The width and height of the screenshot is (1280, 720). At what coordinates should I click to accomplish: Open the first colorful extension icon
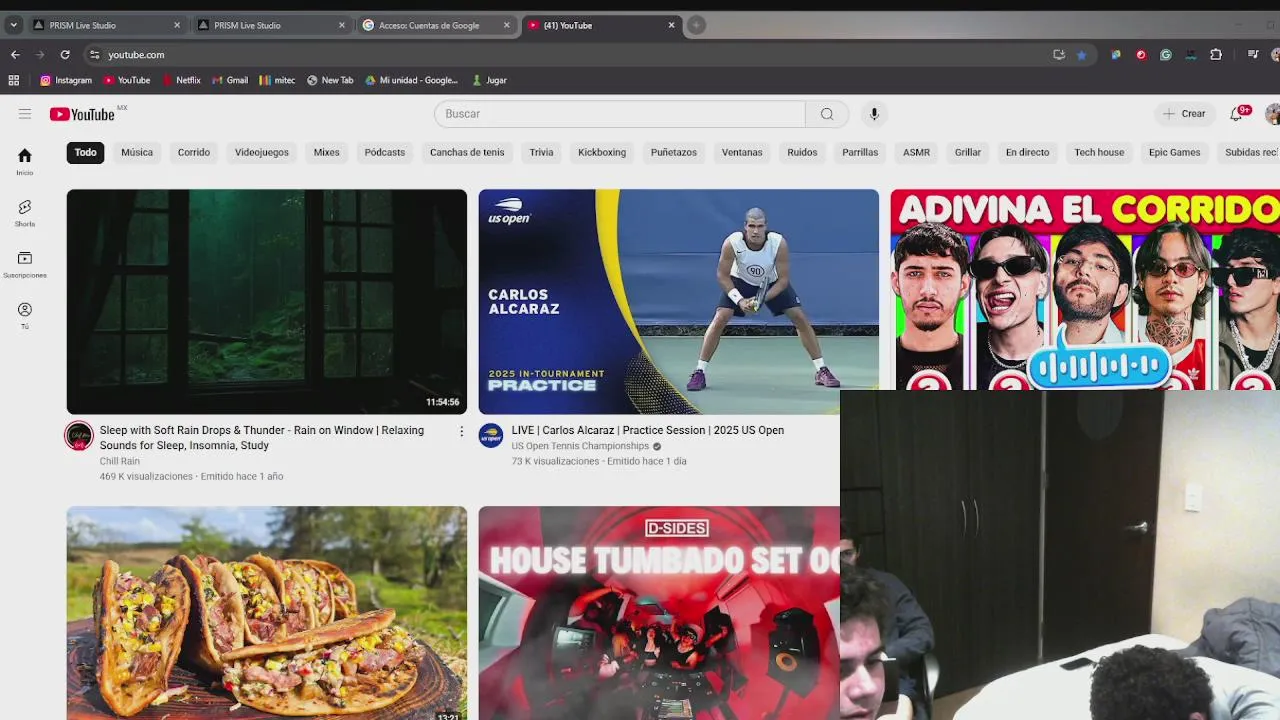tap(1116, 55)
